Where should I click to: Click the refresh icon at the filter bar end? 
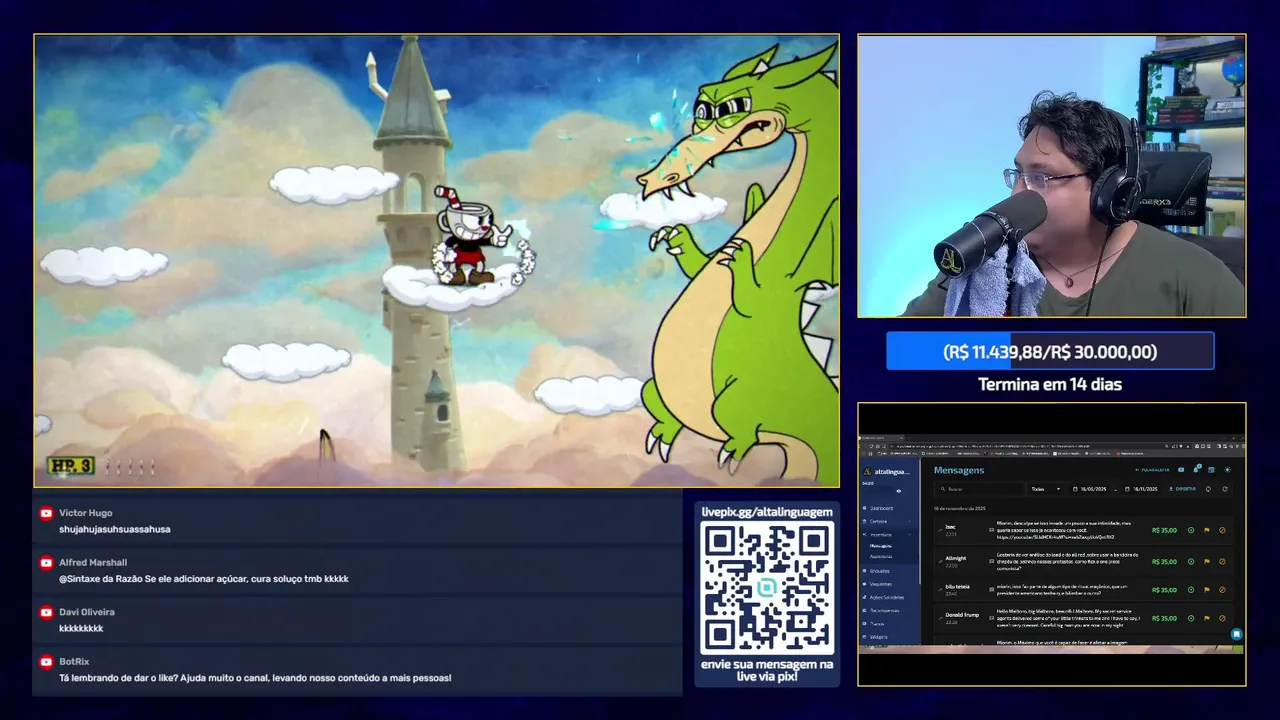click(x=1225, y=489)
